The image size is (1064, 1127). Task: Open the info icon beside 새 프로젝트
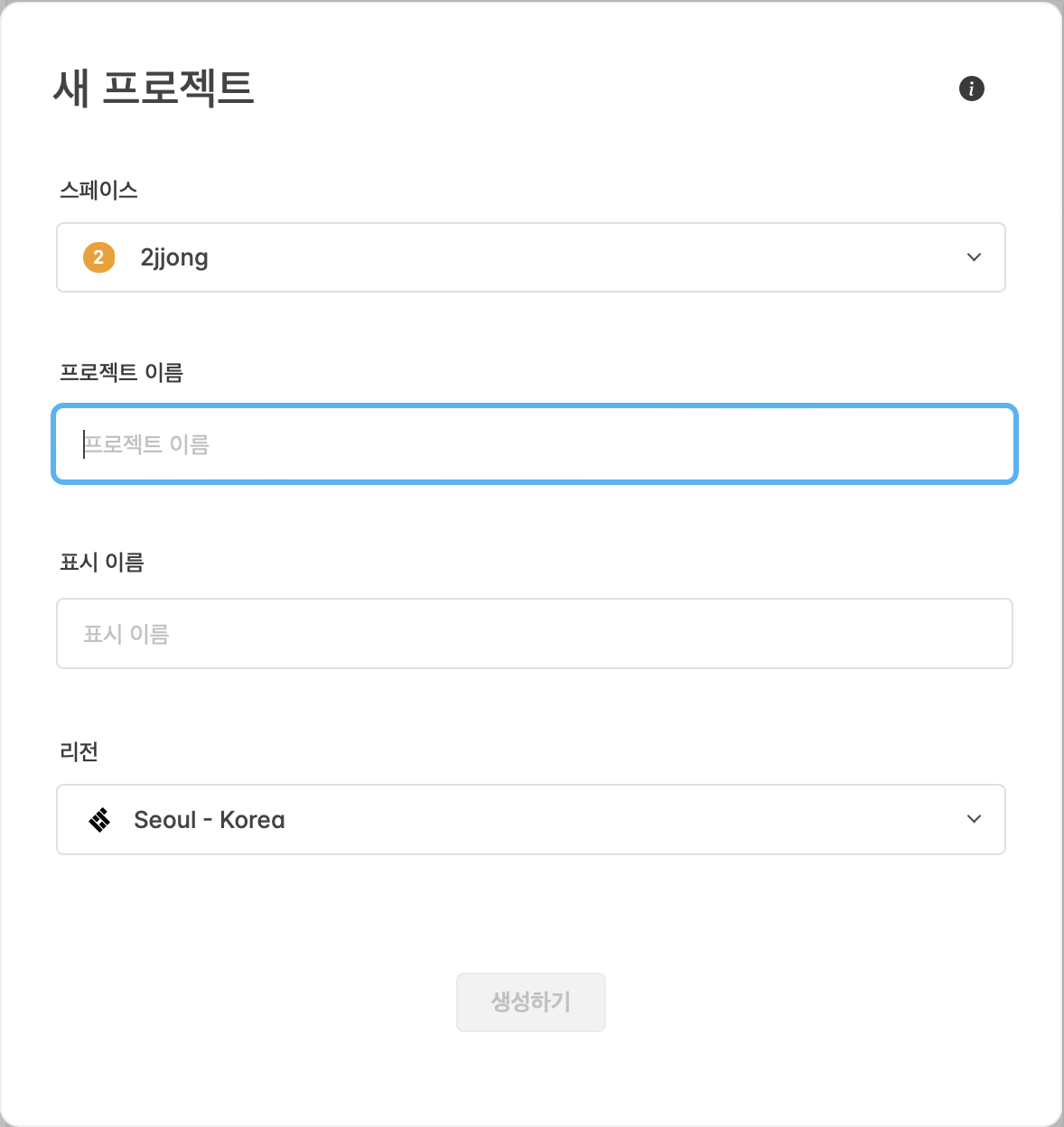[971, 88]
